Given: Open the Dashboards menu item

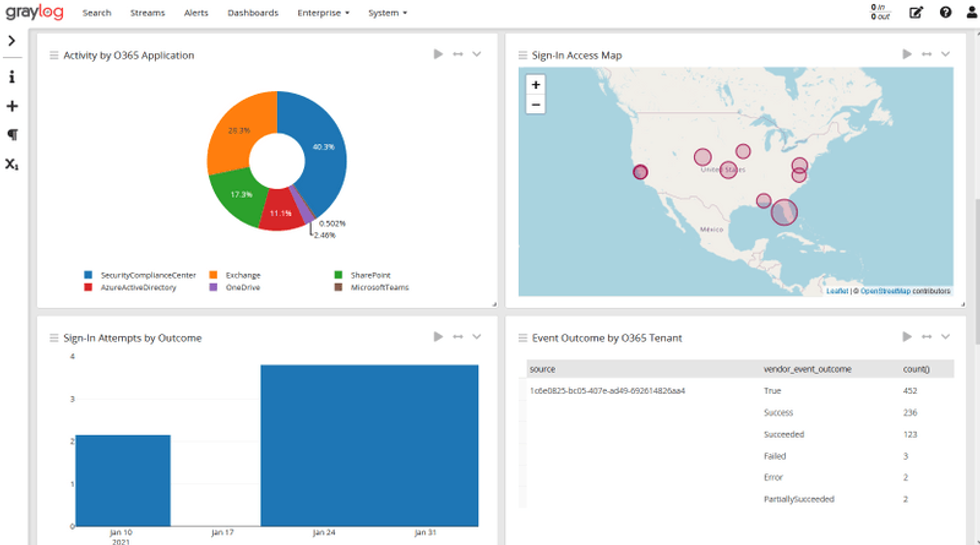Looking at the screenshot, I should pyautogui.click(x=253, y=13).
